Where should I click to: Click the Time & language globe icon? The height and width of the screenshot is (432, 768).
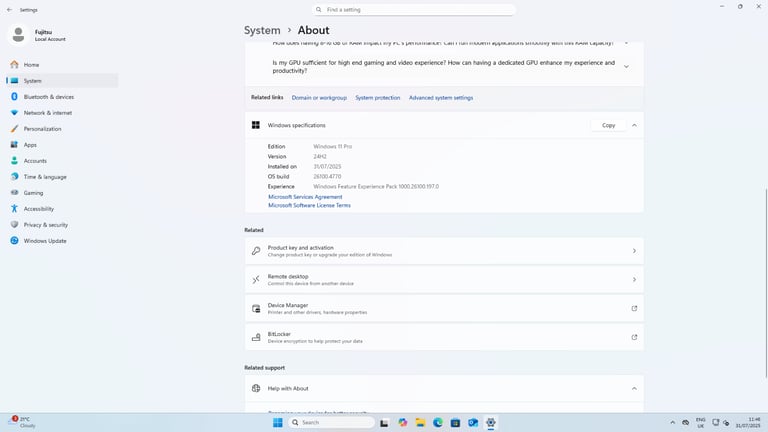14,177
